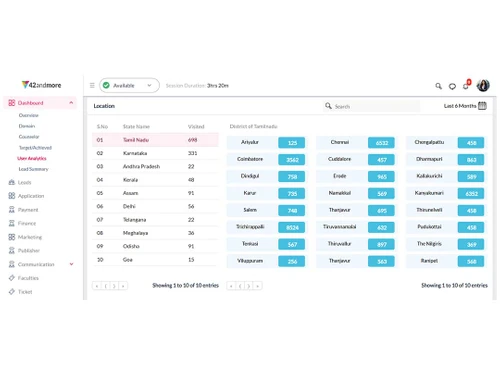This screenshot has height=375, width=500.
Task: Go to next page in district table
Action: coord(248,286)
